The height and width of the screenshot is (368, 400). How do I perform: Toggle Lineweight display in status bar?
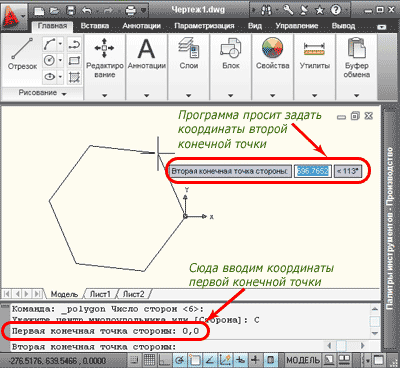(x=255, y=360)
